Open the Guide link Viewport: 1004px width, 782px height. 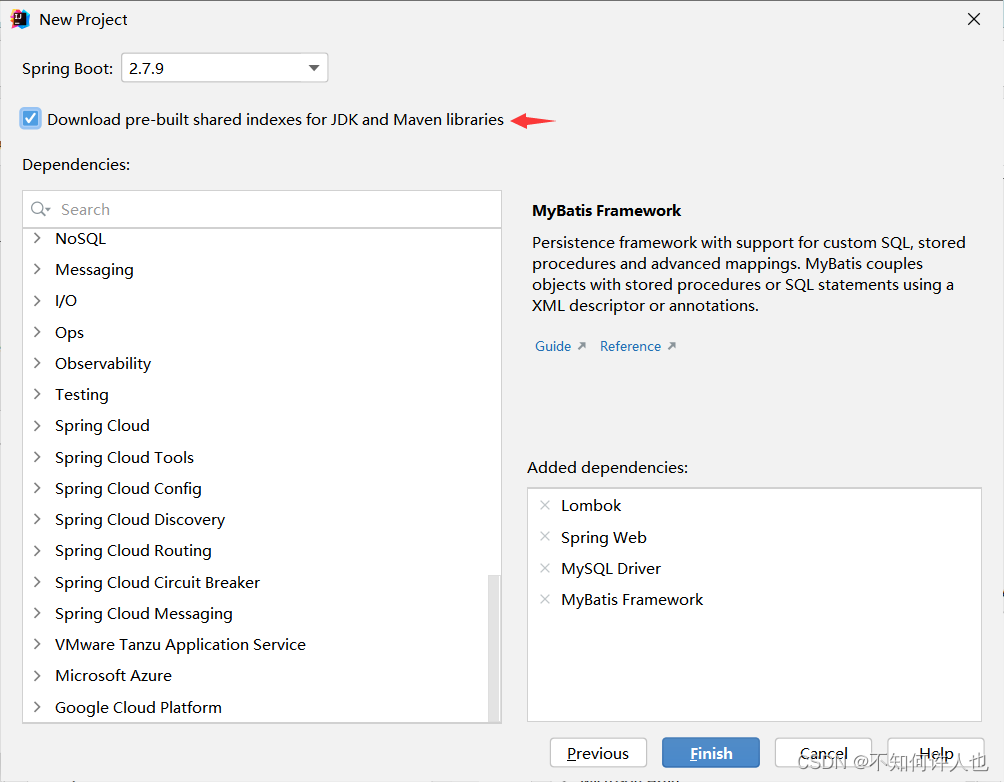click(552, 345)
